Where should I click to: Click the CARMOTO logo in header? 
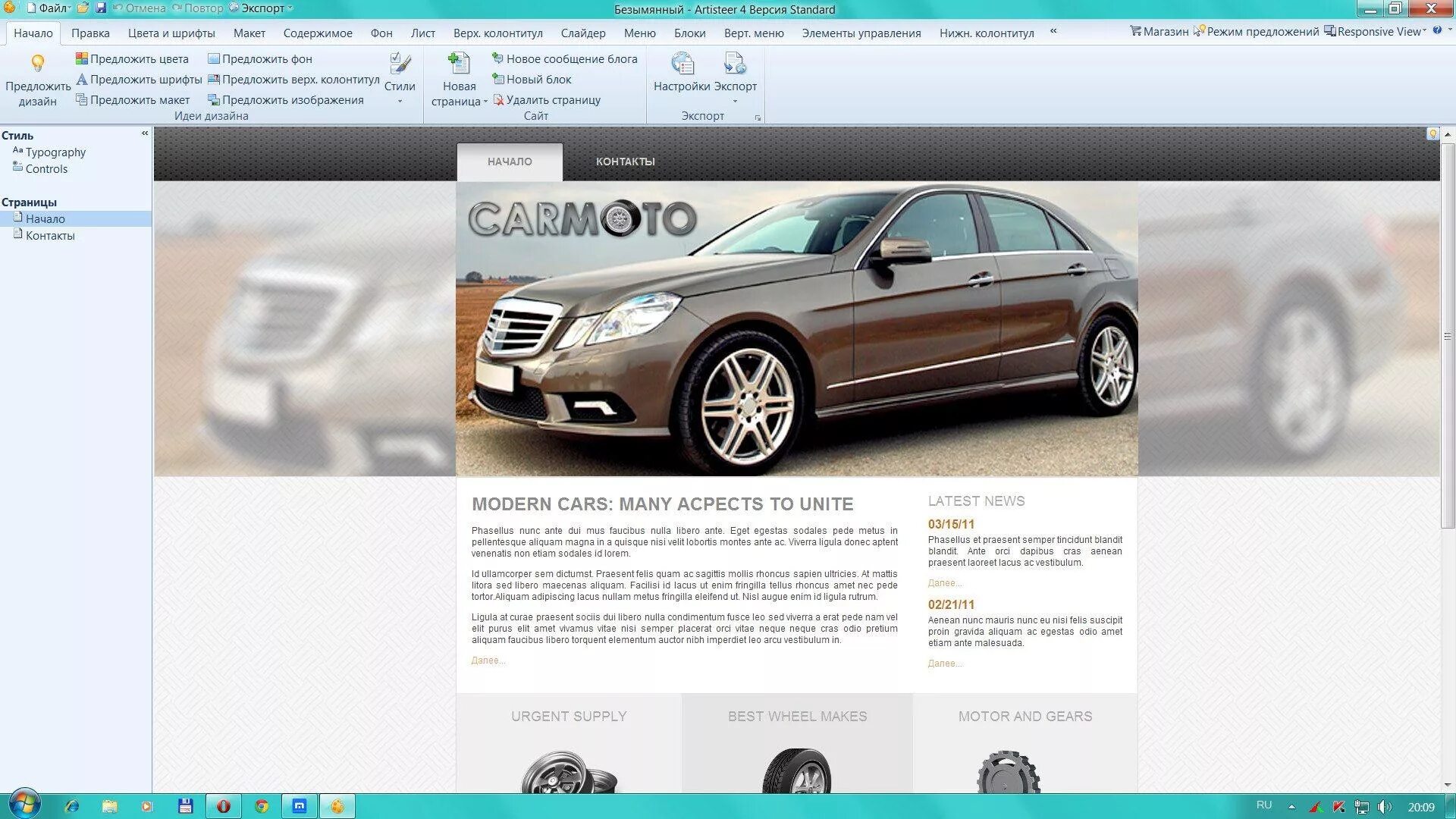pyautogui.click(x=582, y=219)
